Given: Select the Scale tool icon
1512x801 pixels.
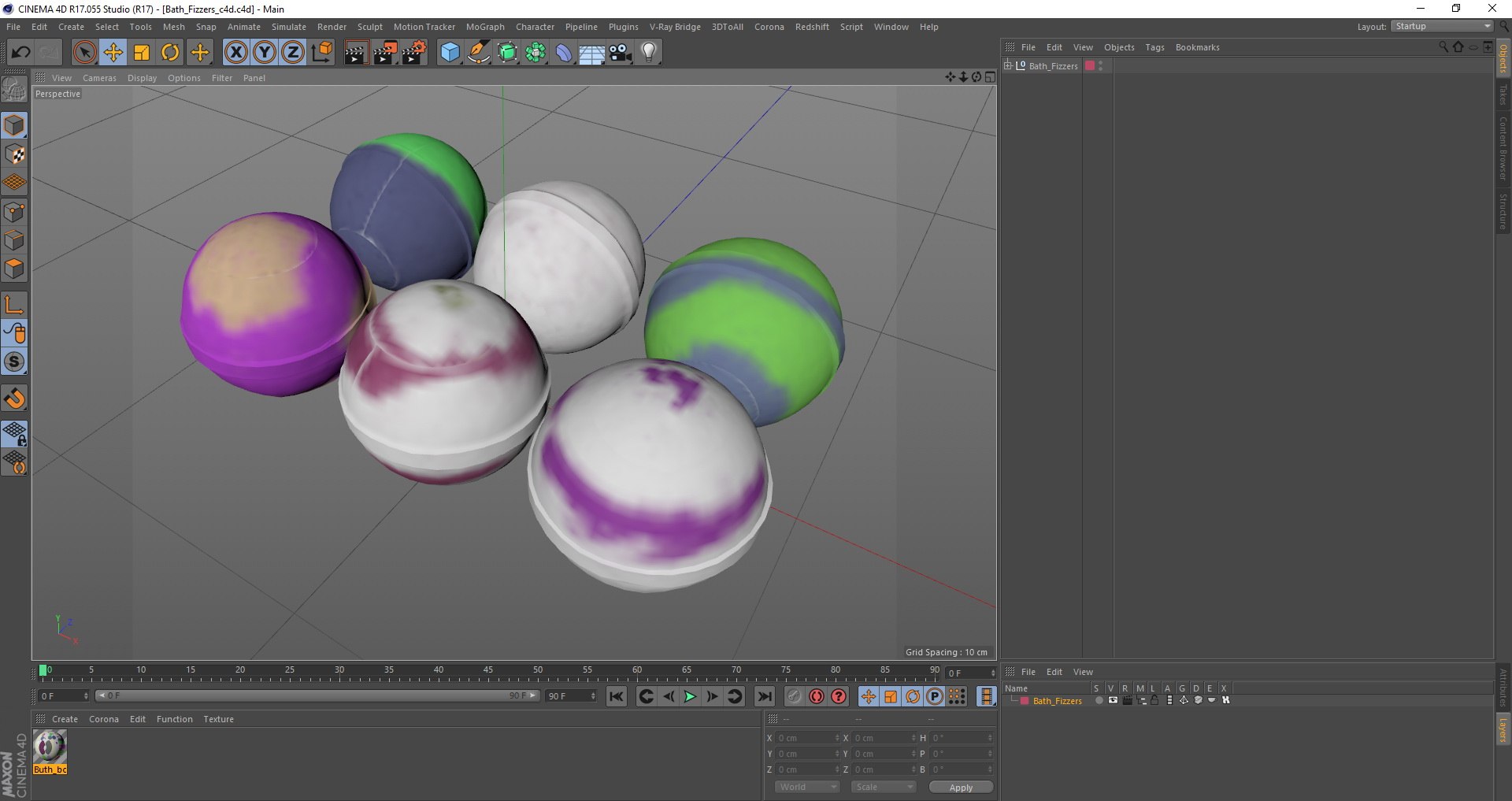Looking at the screenshot, I should point(142,53).
